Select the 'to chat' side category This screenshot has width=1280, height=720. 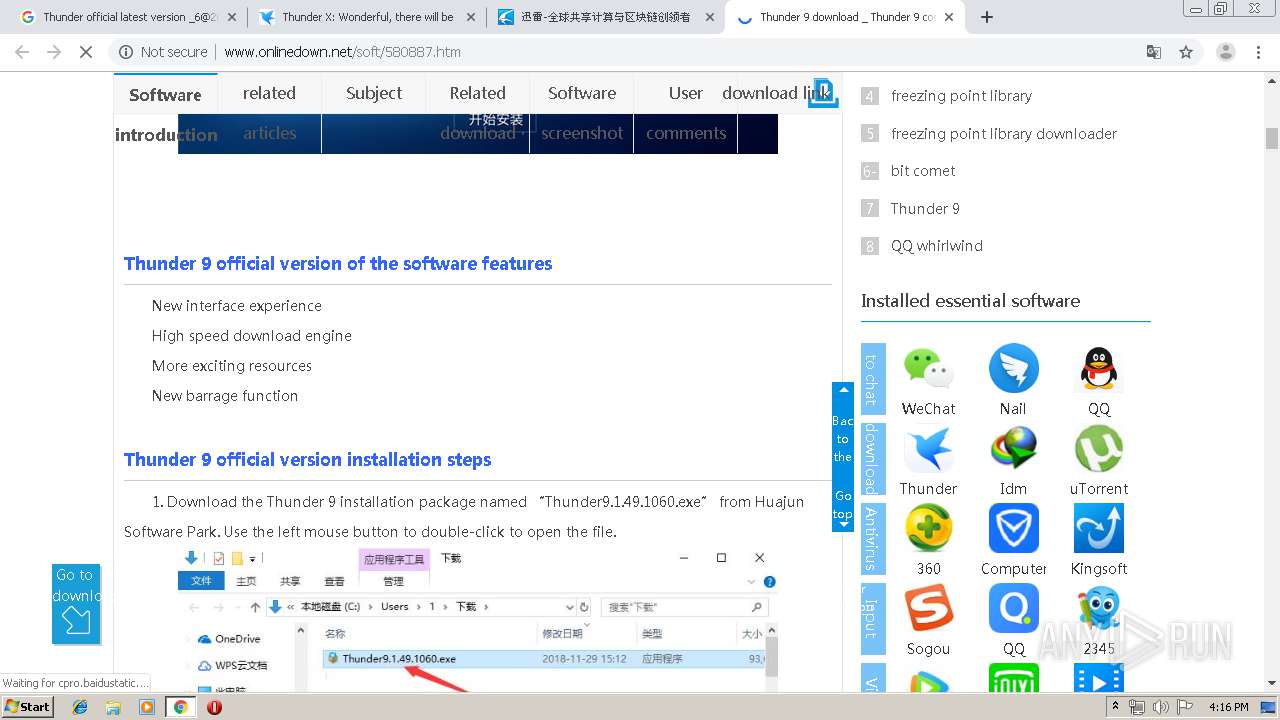872,379
